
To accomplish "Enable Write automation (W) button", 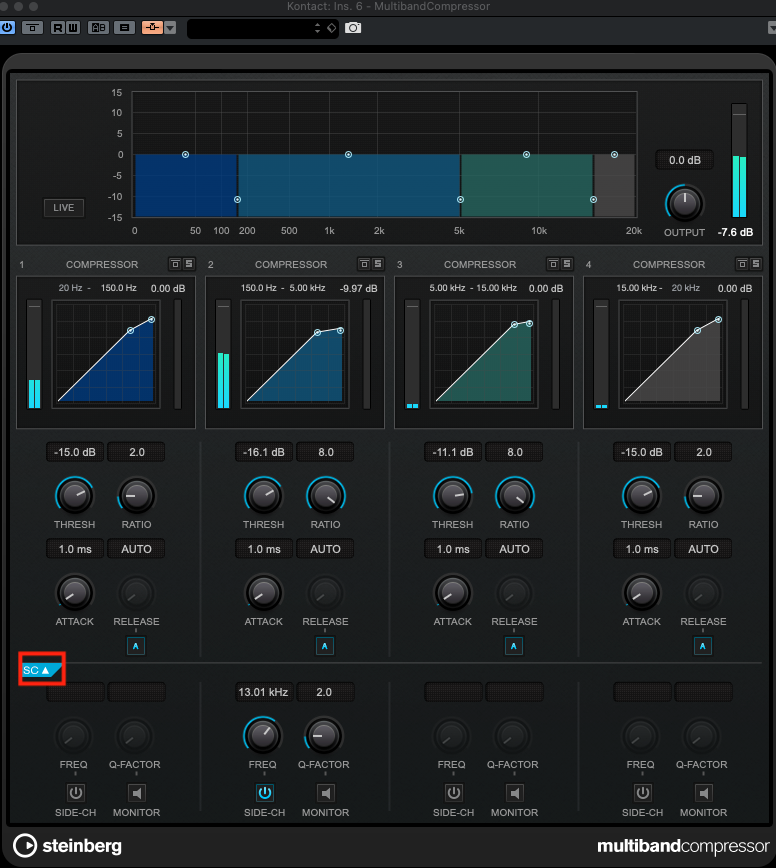I will [x=73, y=28].
